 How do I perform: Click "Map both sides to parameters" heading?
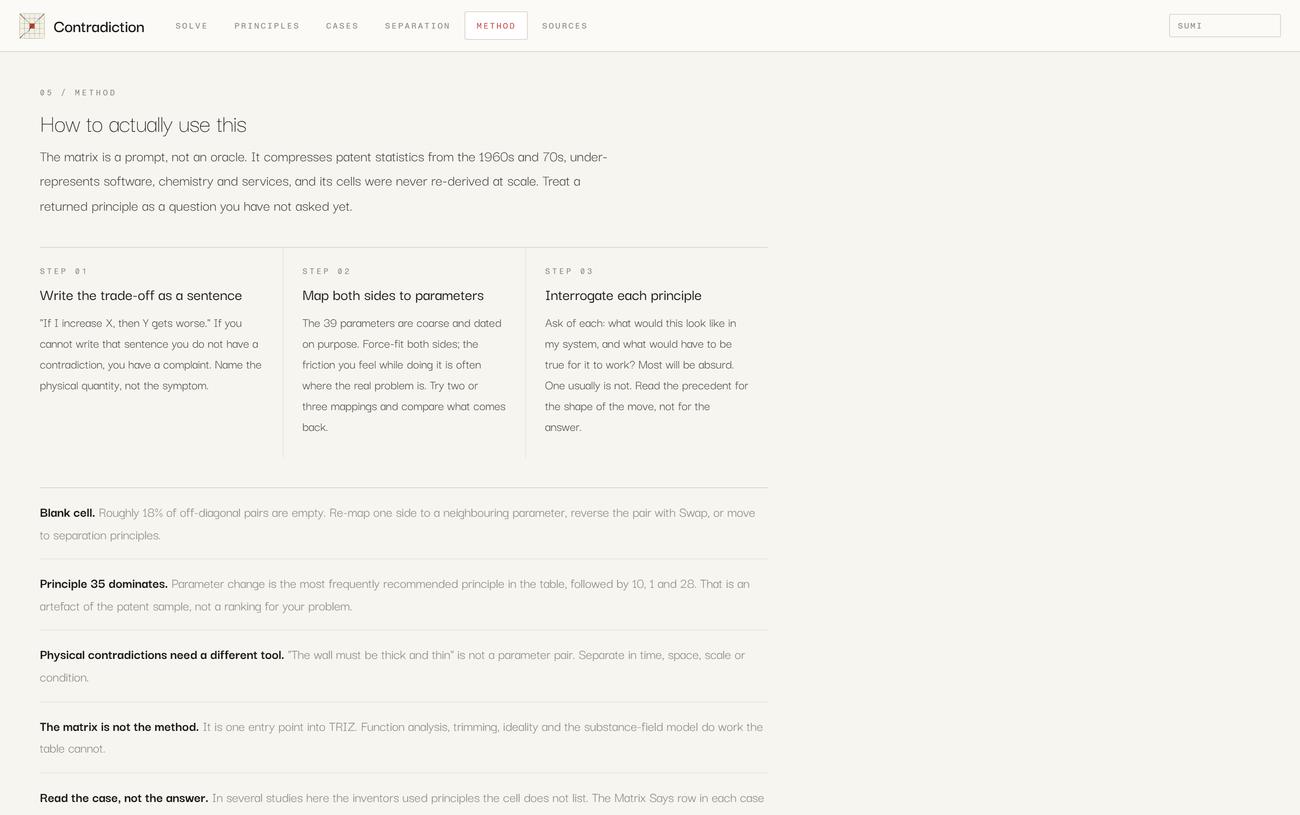pos(393,295)
